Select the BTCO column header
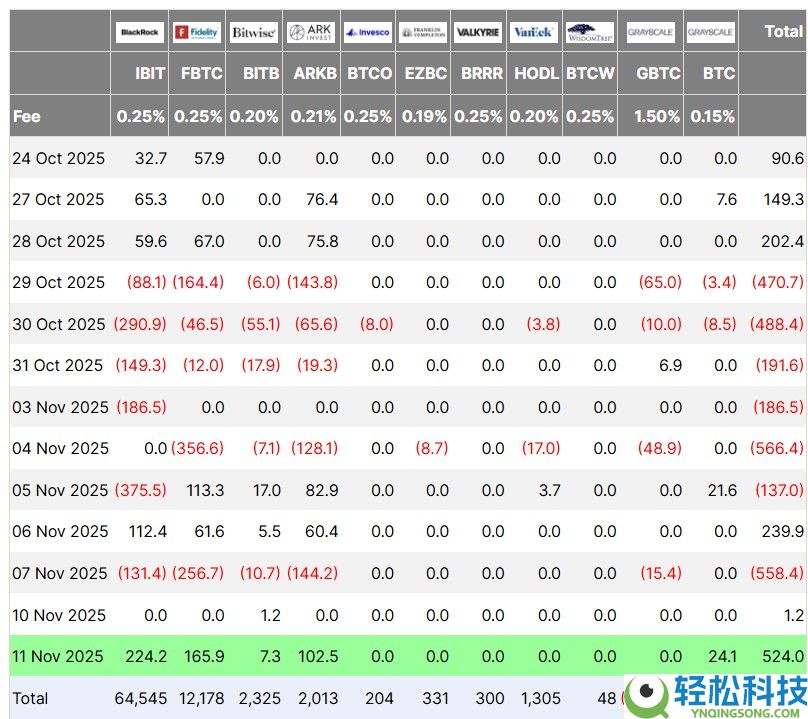The height and width of the screenshot is (719, 808). click(x=369, y=73)
